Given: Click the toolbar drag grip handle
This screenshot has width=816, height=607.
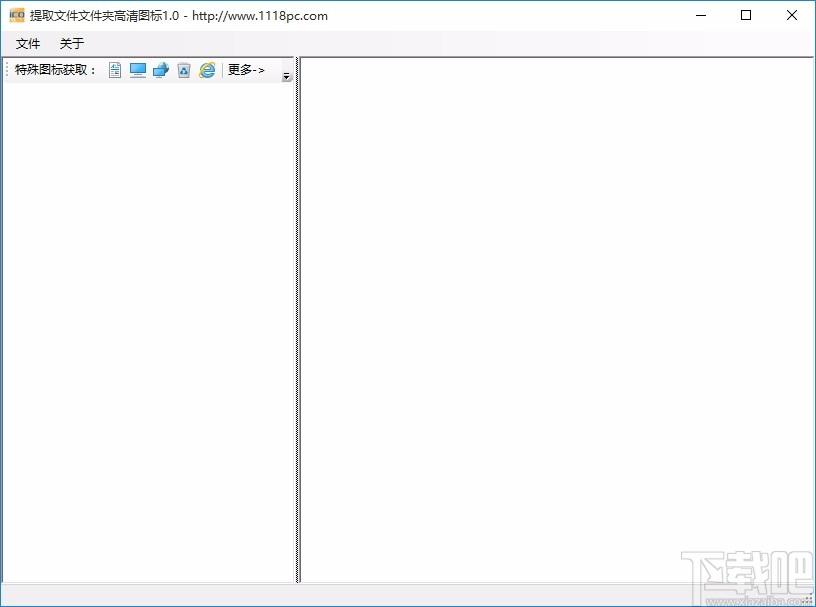Looking at the screenshot, I should pyautogui.click(x=7, y=70).
